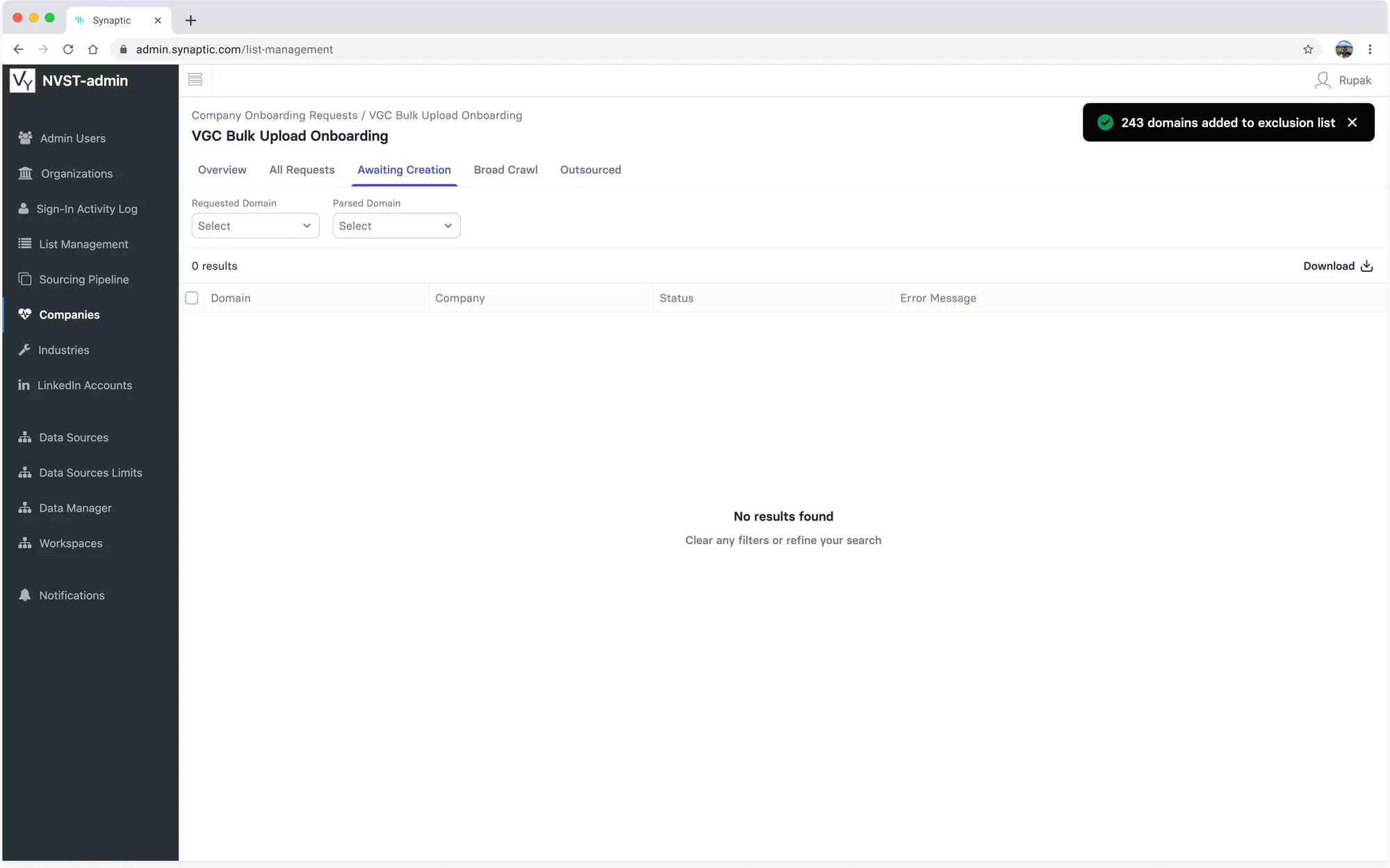Viewport: 1390px width, 868px height.
Task: Open the Chrome profile avatar
Action: coord(1344,49)
